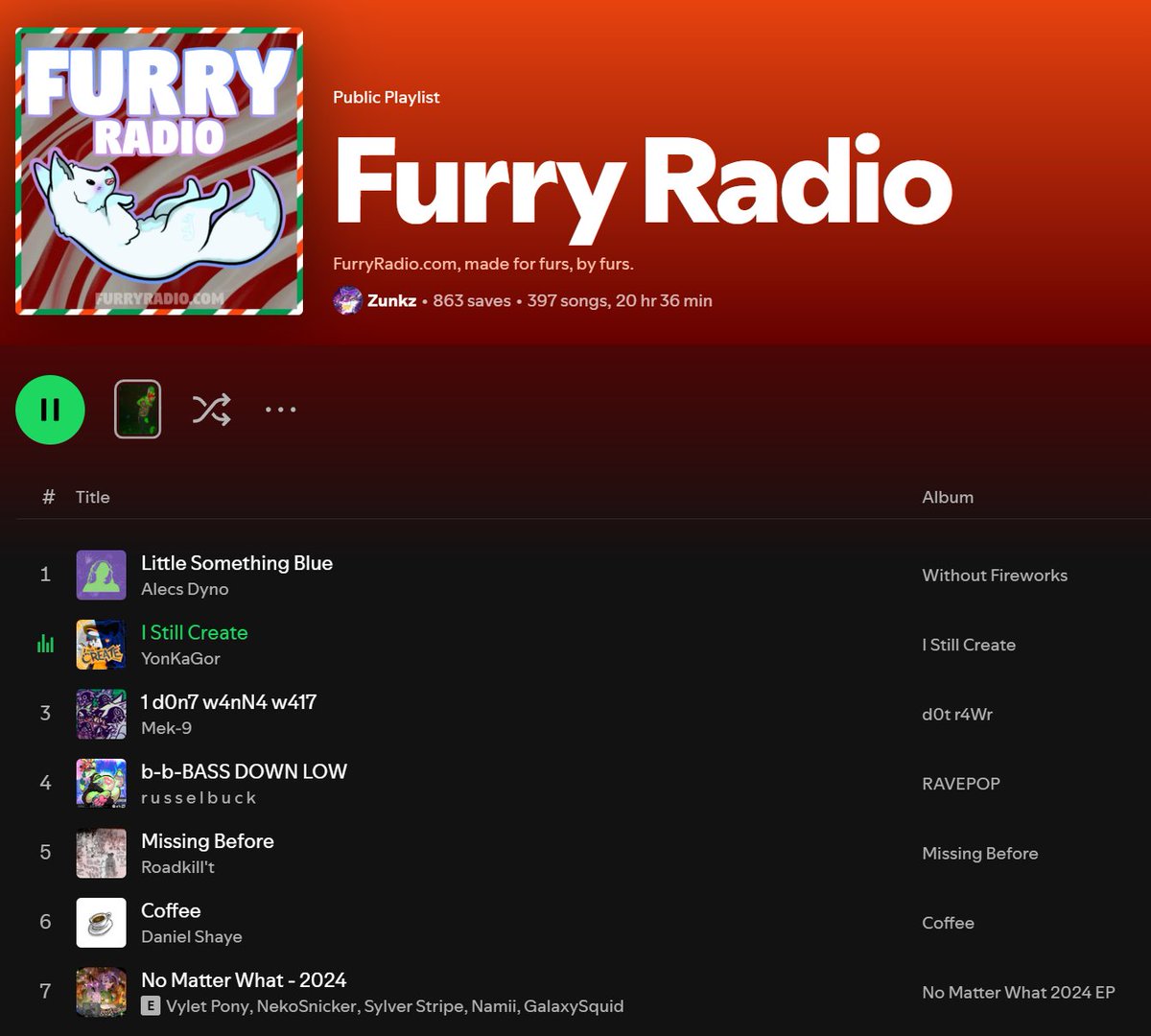Open song title Missing Before
Image resolution: width=1151 pixels, height=1036 pixels.
pyautogui.click(x=207, y=841)
